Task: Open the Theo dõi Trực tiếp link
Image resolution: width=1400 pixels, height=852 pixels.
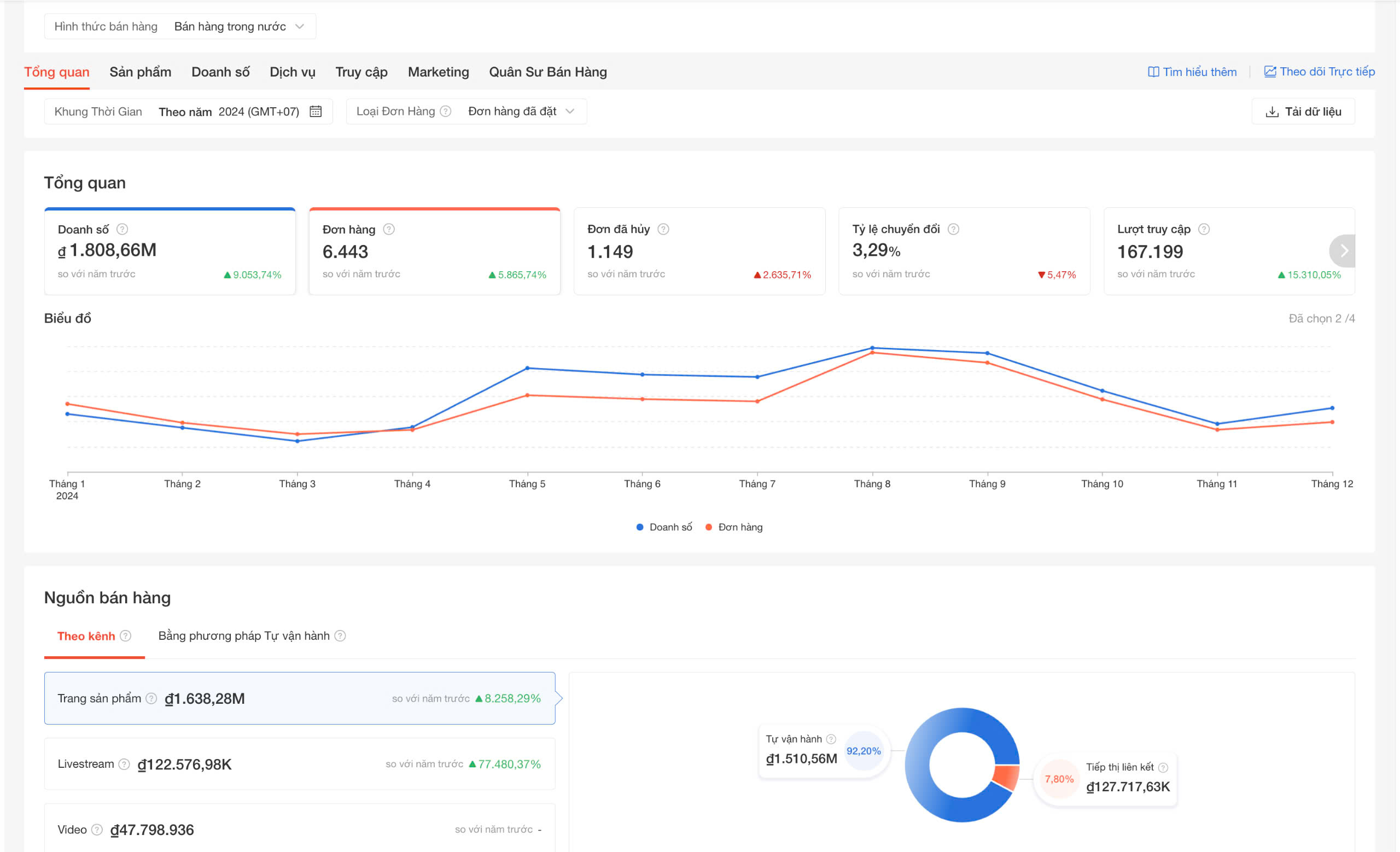Action: pyautogui.click(x=1319, y=72)
